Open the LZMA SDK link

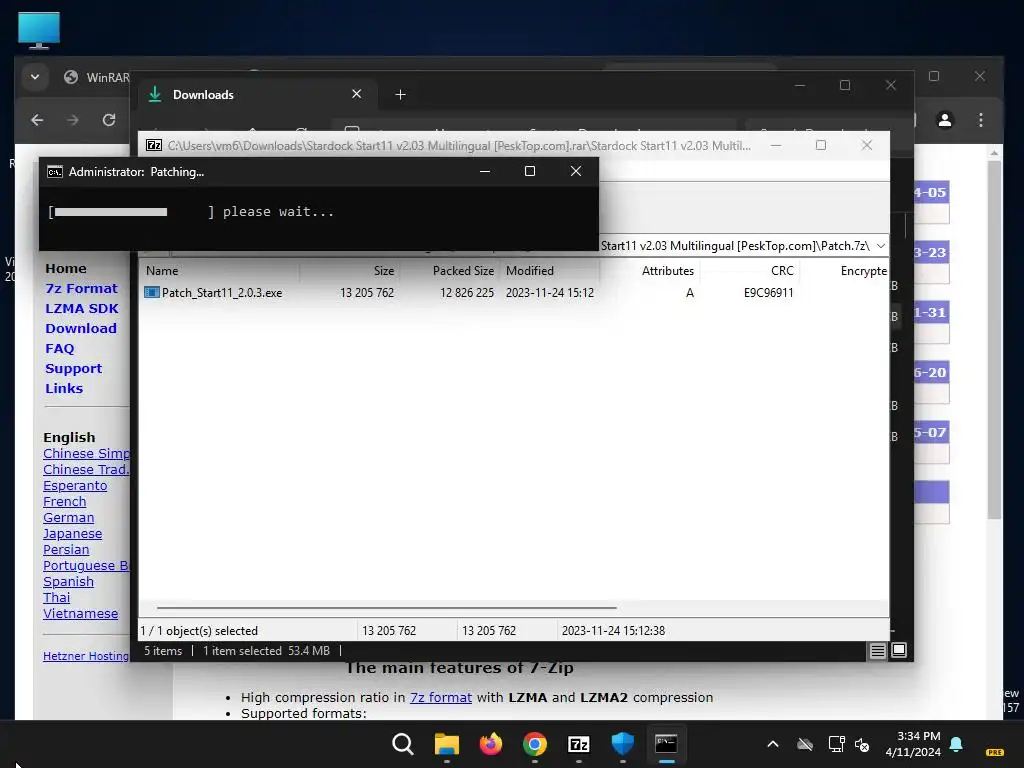(x=82, y=308)
